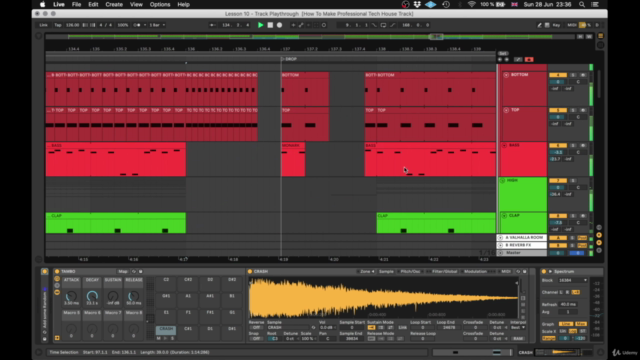Click the save icon on CRASH sampler
Viewport: 640px width, 360px height.
[525, 271]
